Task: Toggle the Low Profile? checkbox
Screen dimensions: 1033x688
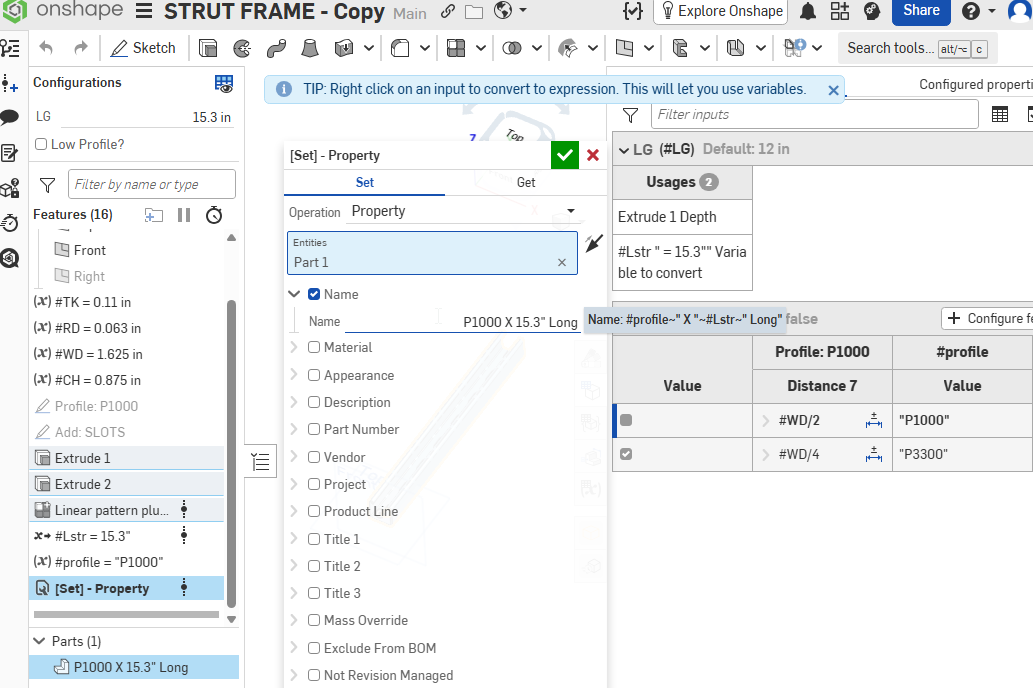Action: point(41,144)
